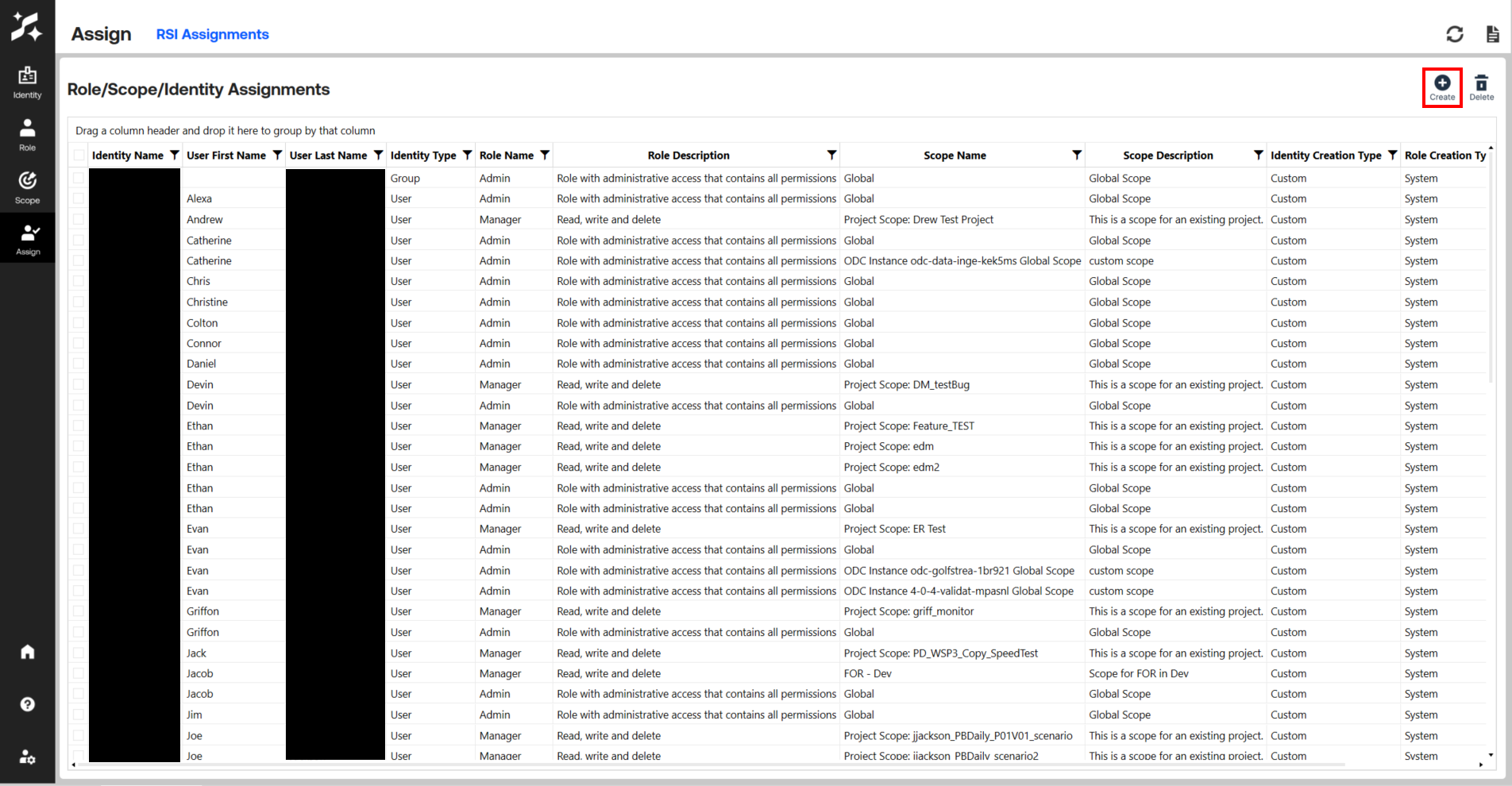This screenshot has width=1512, height=786.
Task: Sort by the User Last Name column header
Action: tap(328, 155)
